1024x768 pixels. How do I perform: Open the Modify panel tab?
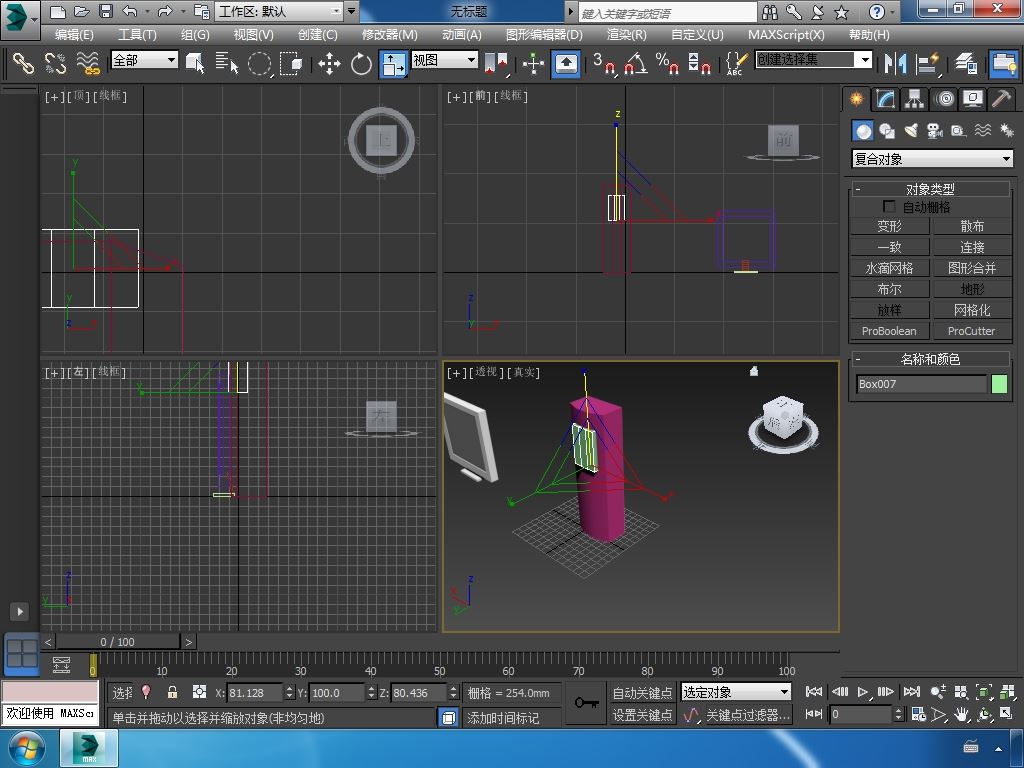click(885, 99)
